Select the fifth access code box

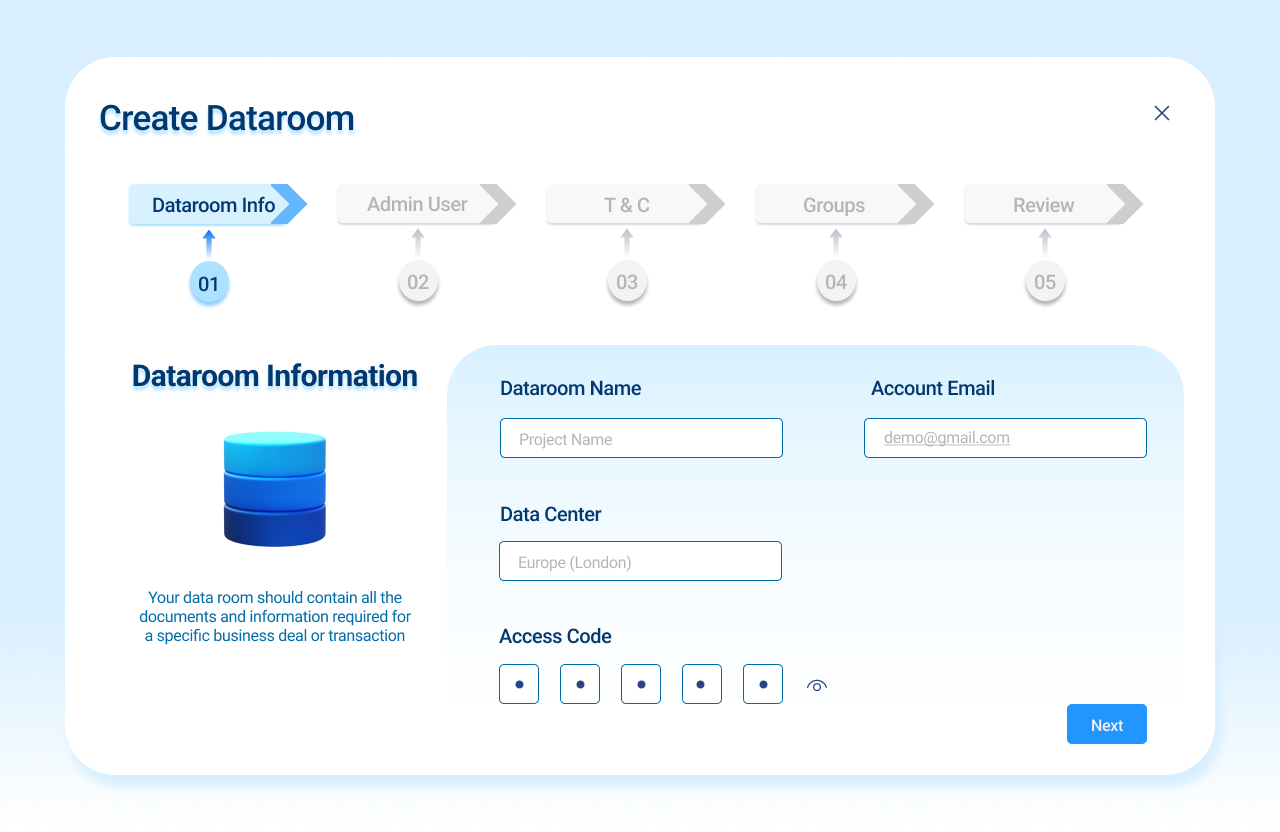pos(763,684)
